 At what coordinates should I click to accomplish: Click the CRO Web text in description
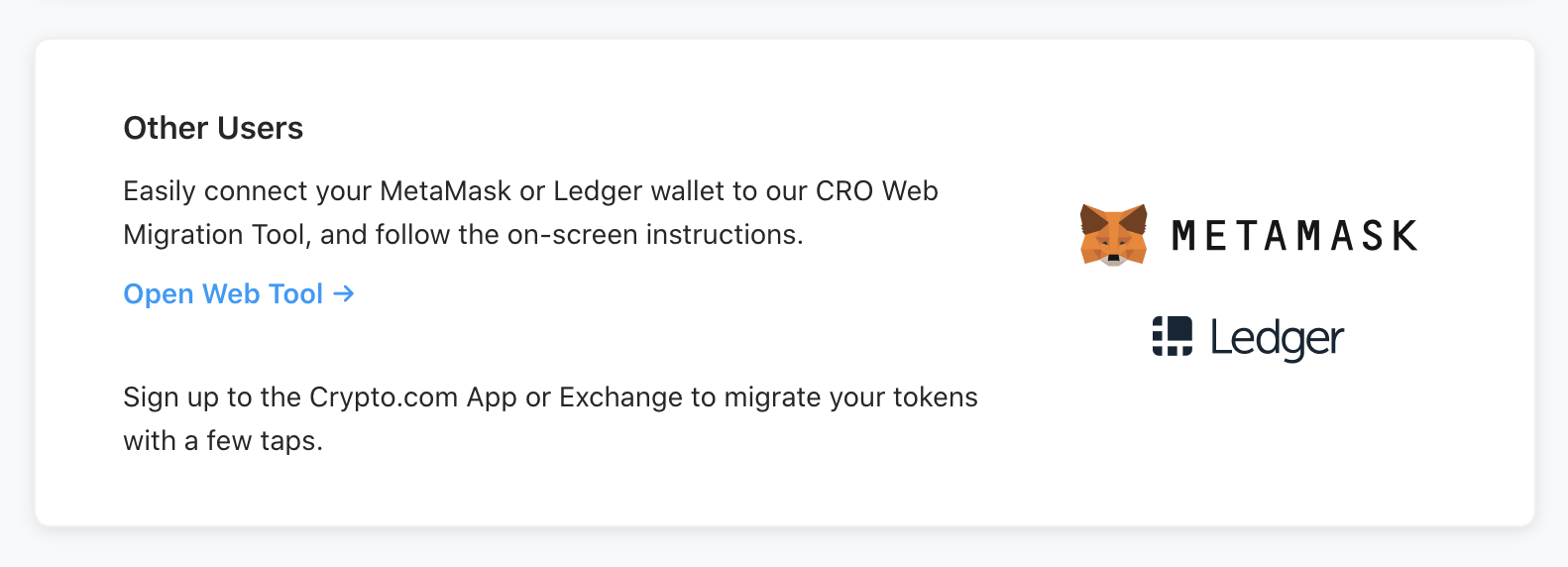[x=876, y=190]
